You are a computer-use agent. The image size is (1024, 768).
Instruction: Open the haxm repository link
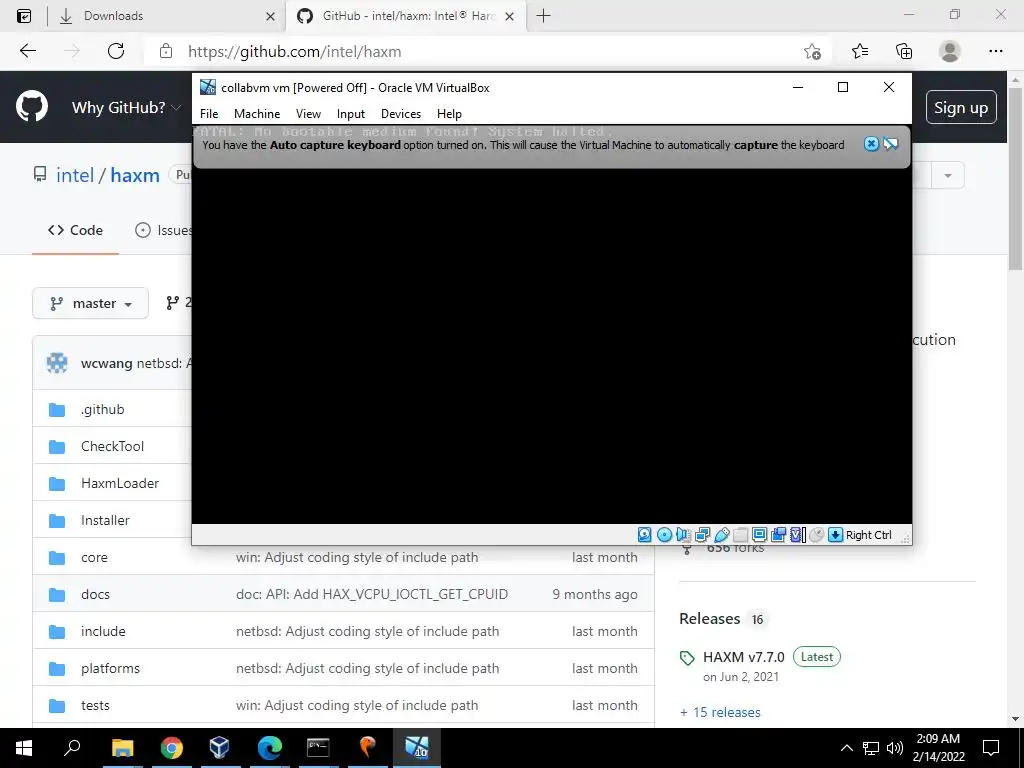click(x=135, y=175)
